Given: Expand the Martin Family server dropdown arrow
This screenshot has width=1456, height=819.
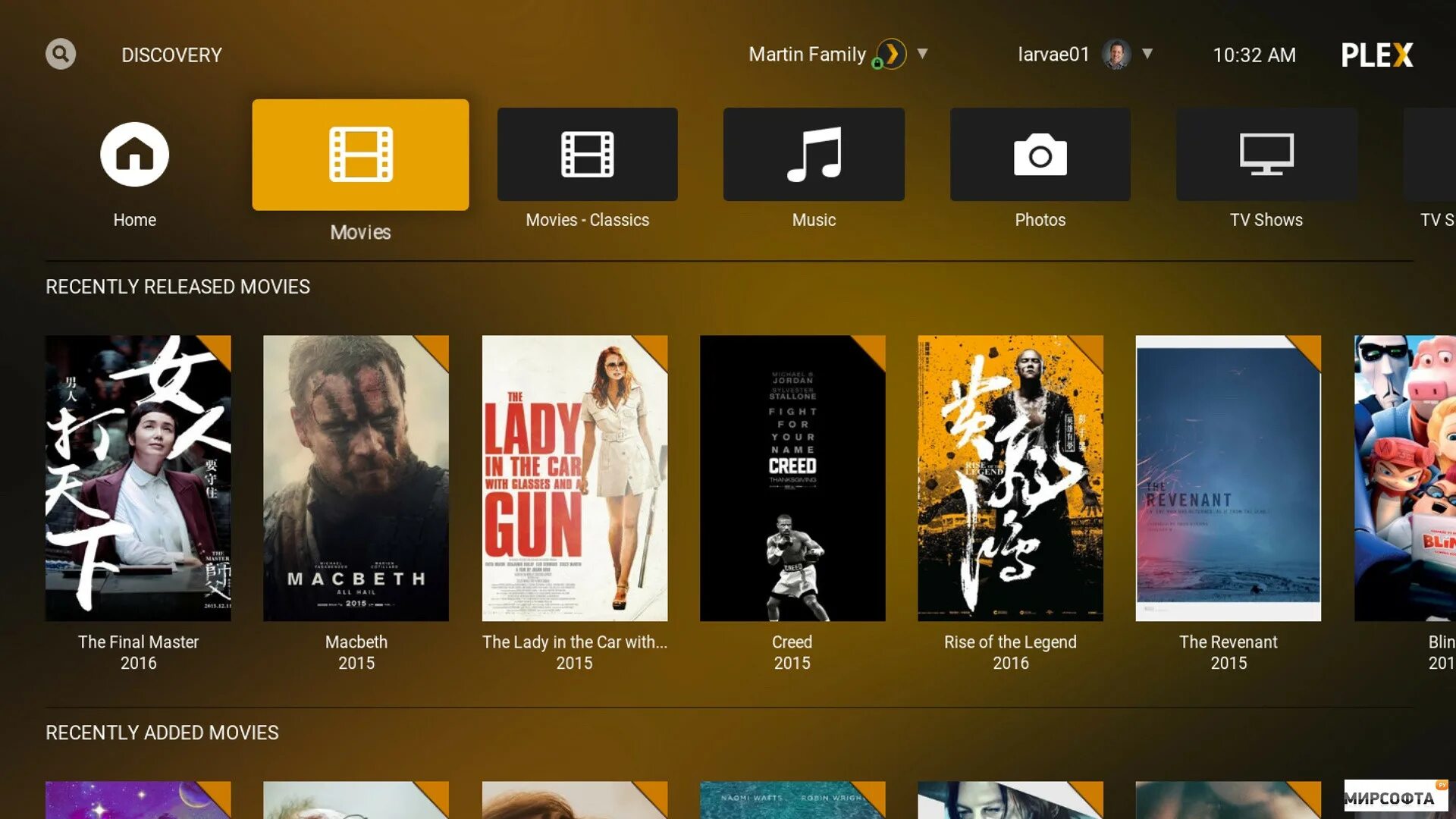Looking at the screenshot, I should [x=922, y=54].
